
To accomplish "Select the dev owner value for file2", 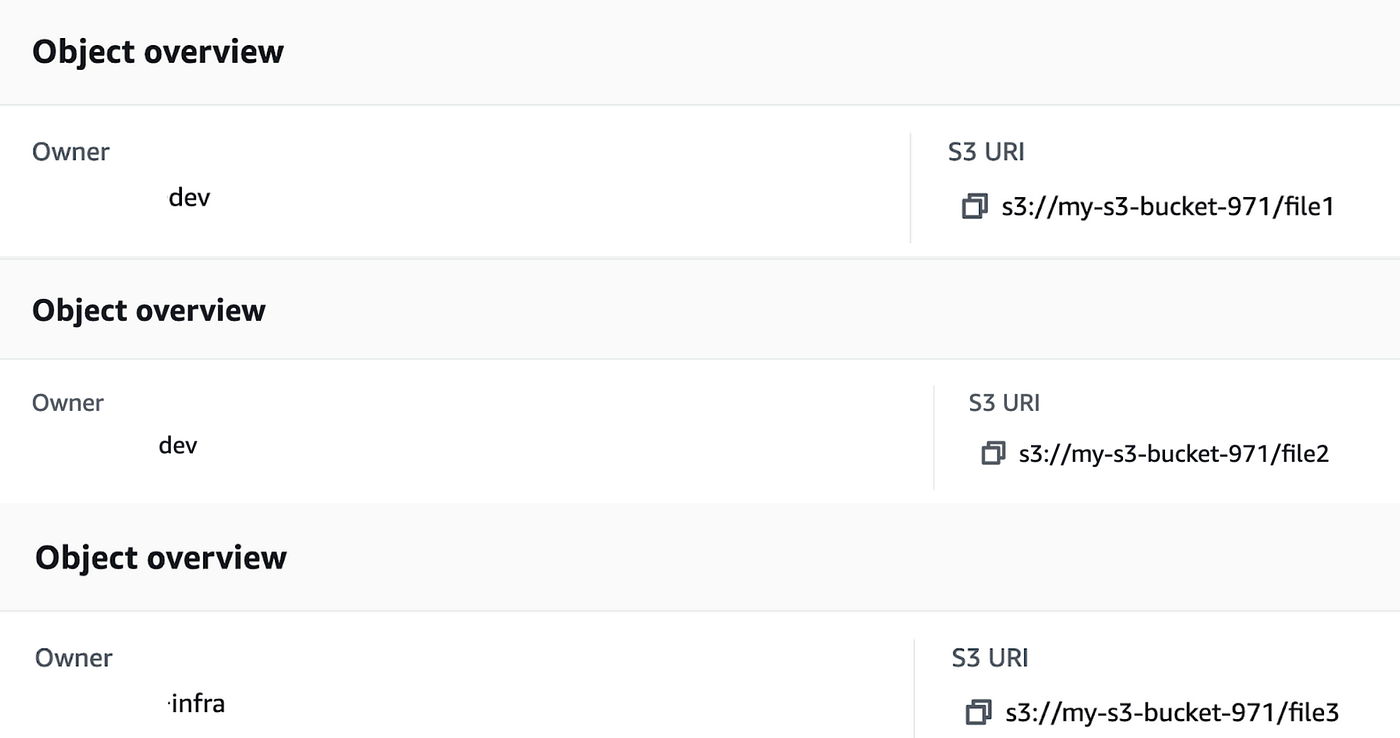I will (x=178, y=444).
